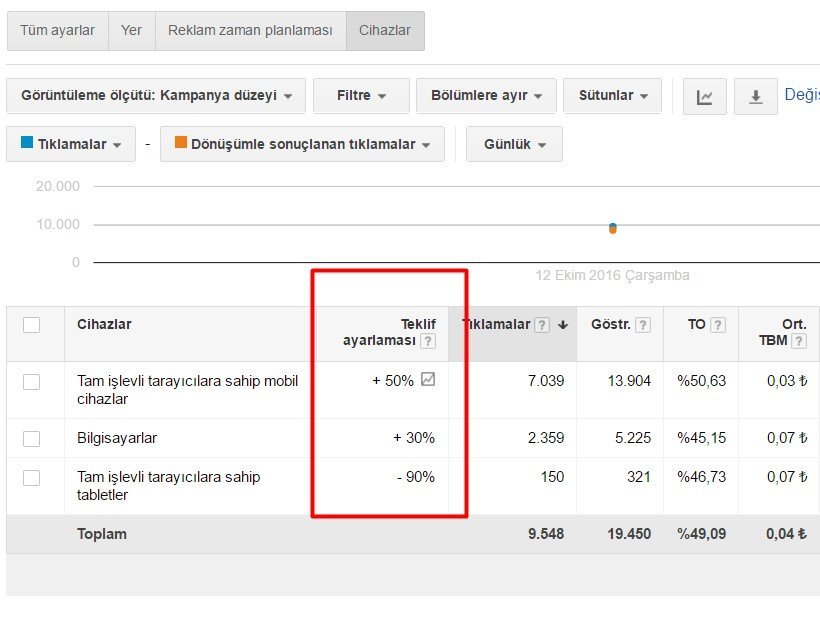Expand the Bölümlere ayır dropdown
The width and height of the screenshot is (820, 620).
click(x=486, y=96)
